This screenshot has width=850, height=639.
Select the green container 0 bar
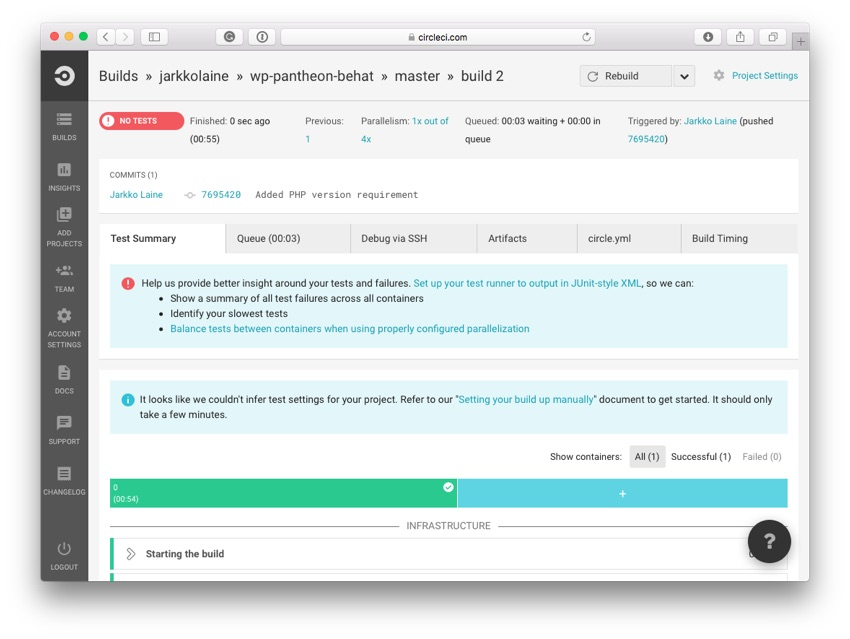(283, 493)
